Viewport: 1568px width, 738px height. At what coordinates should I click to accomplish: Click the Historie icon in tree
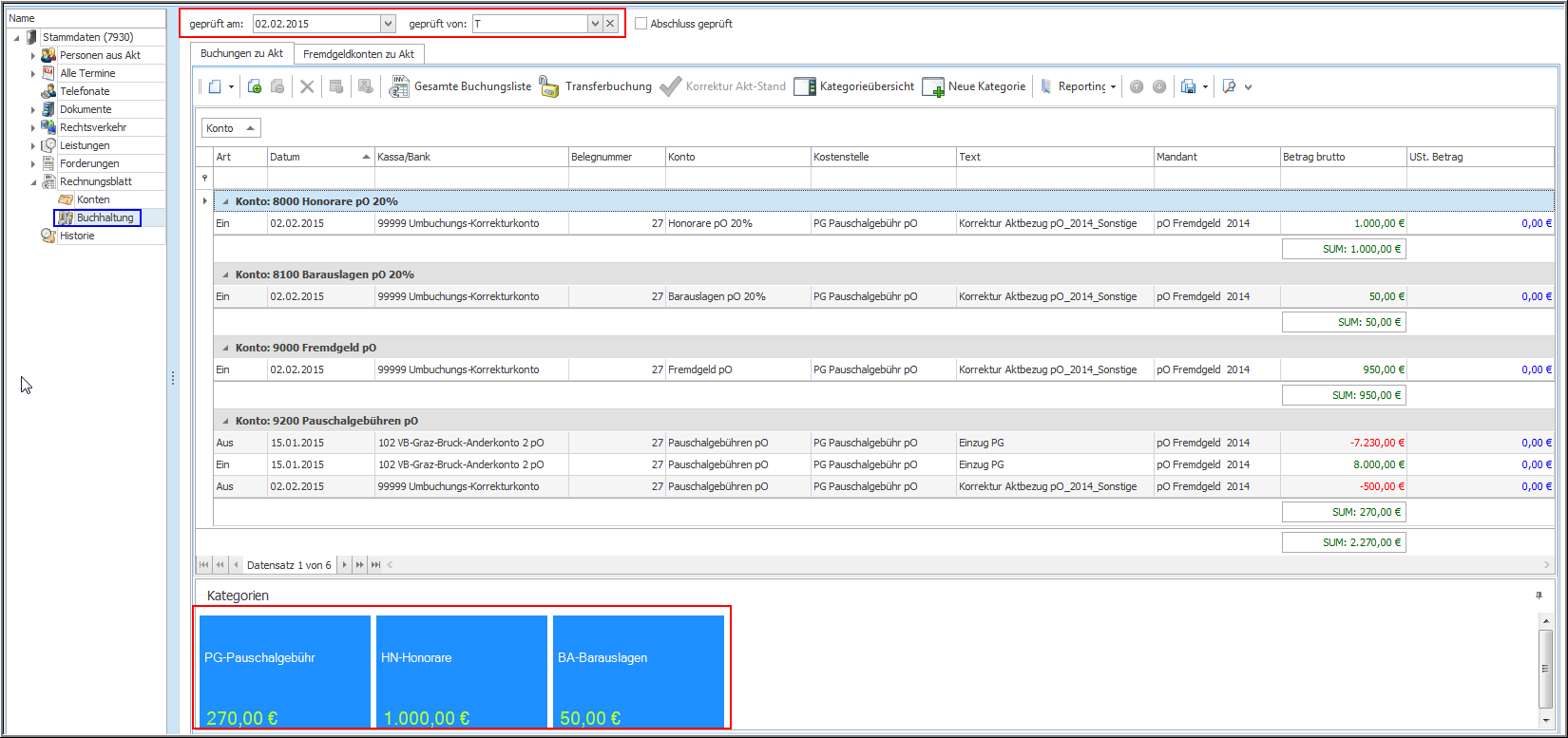[48, 236]
